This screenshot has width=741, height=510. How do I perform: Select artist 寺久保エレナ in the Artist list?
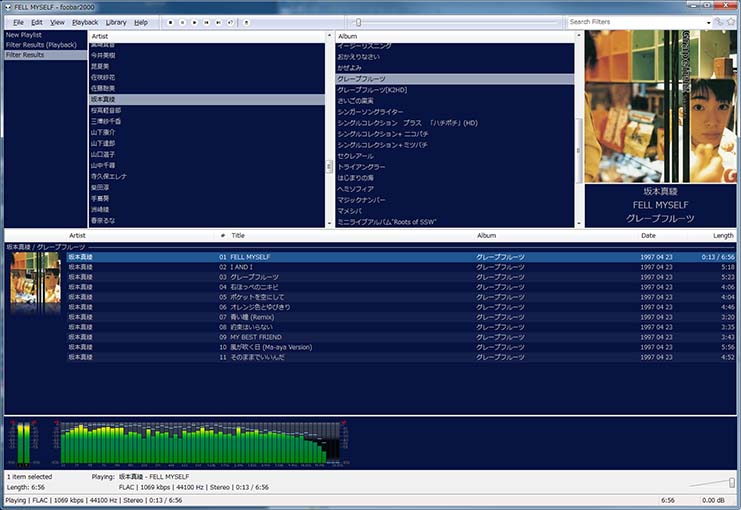click(207, 176)
